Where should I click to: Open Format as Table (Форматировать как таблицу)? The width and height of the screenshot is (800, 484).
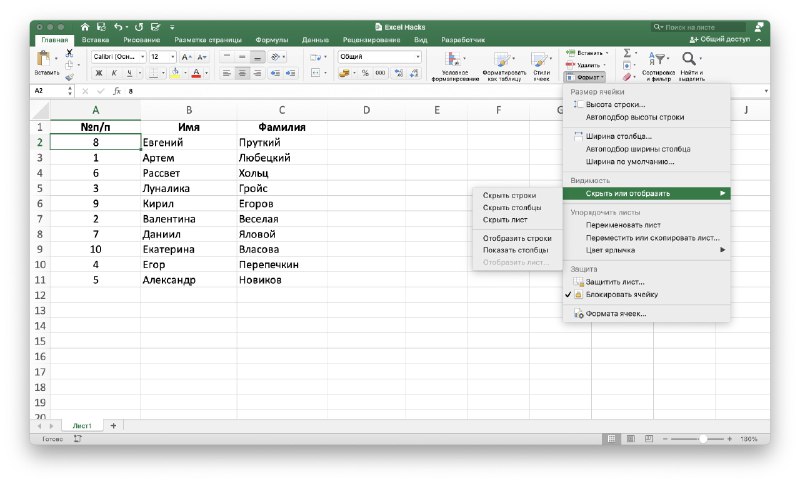pyautogui.click(x=504, y=66)
